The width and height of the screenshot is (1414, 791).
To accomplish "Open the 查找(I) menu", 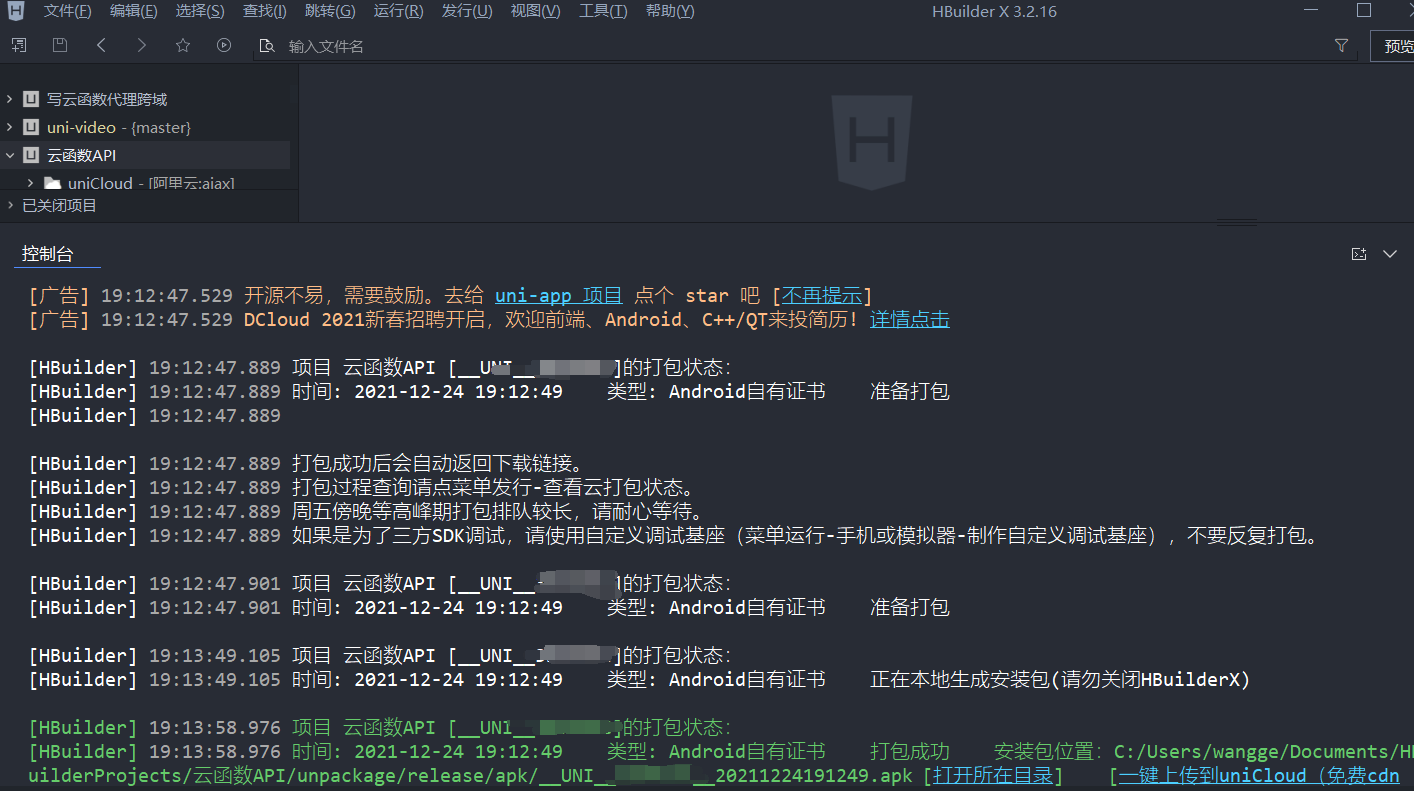I will (264, 11).
